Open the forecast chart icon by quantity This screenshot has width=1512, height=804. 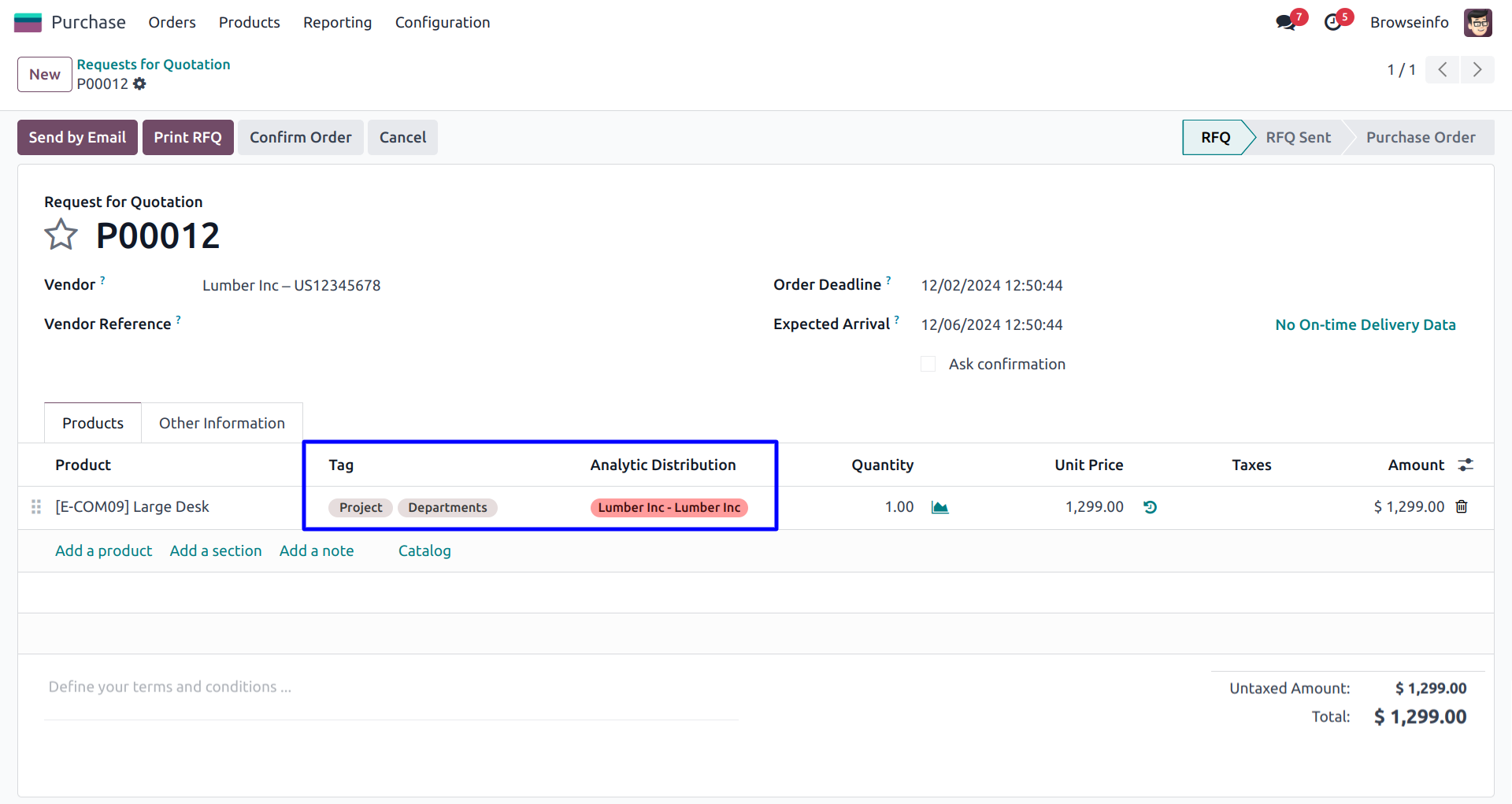point(939,507)
